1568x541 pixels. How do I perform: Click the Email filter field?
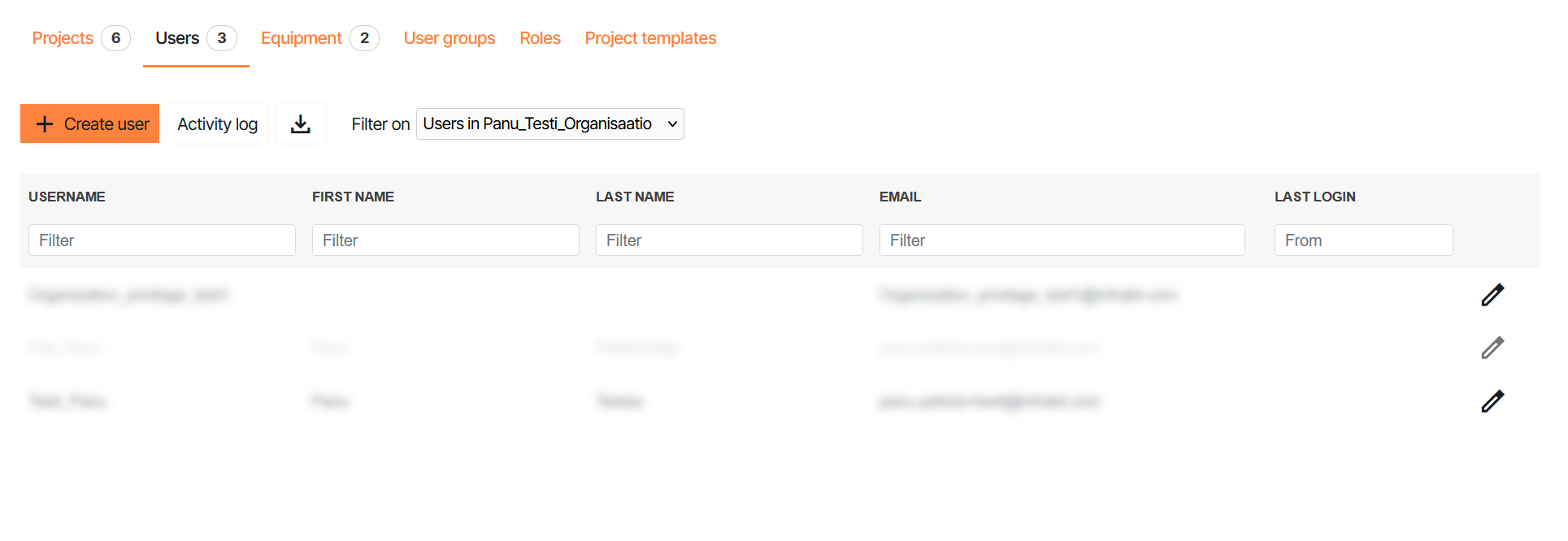(1062, 240)
